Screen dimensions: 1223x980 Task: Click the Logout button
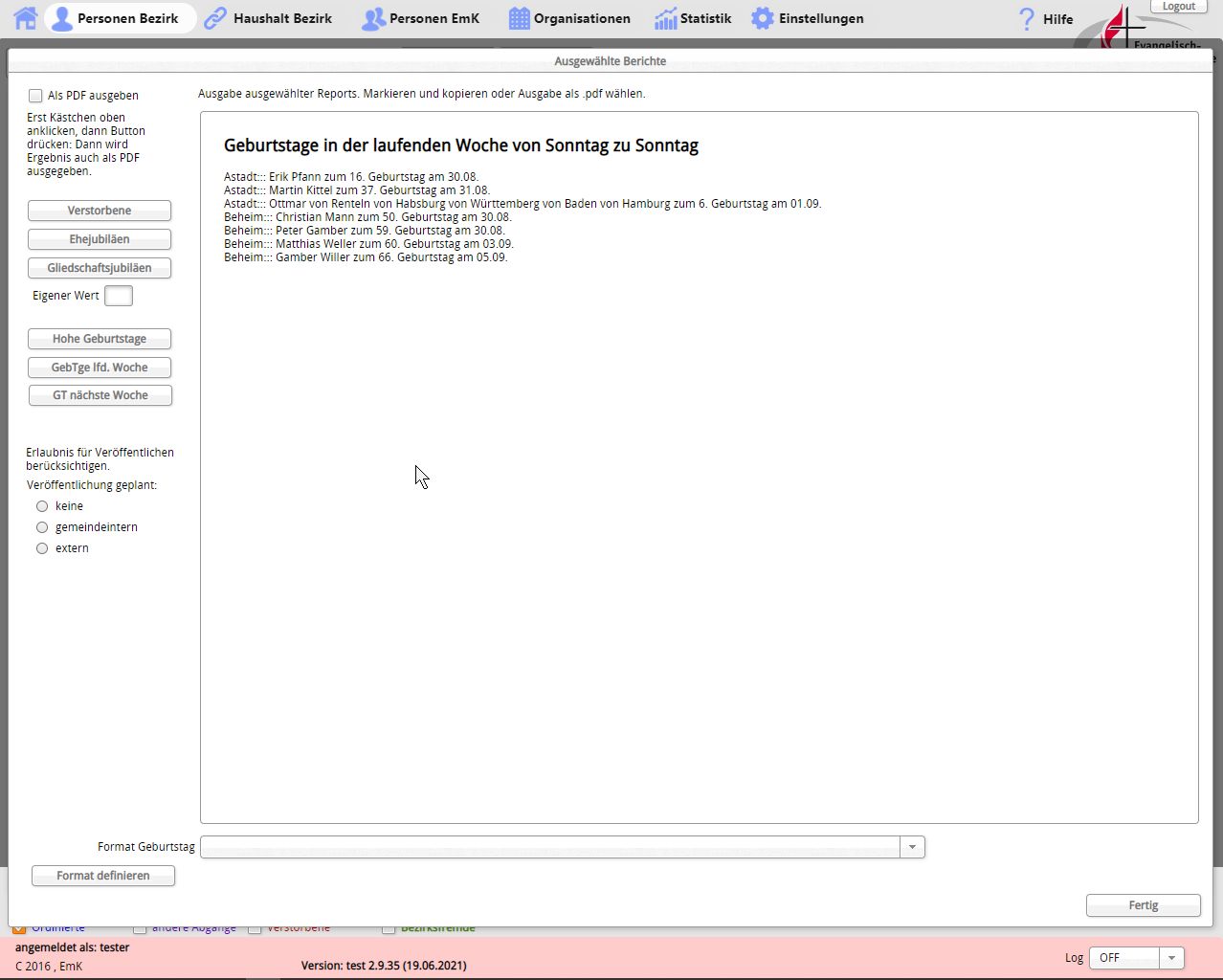pos(1178,7)
